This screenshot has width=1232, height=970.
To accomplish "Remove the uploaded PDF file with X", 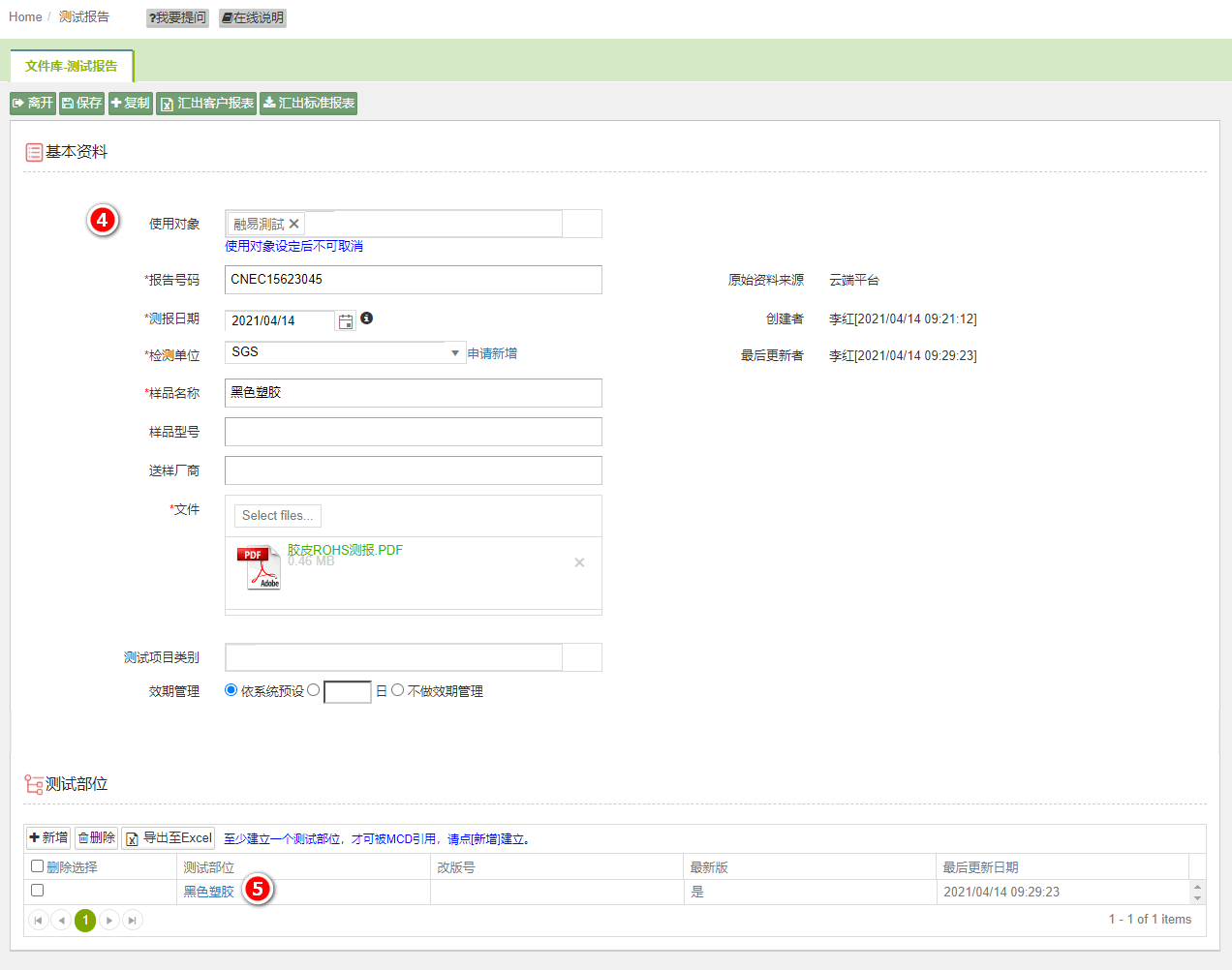I will 579,562.
